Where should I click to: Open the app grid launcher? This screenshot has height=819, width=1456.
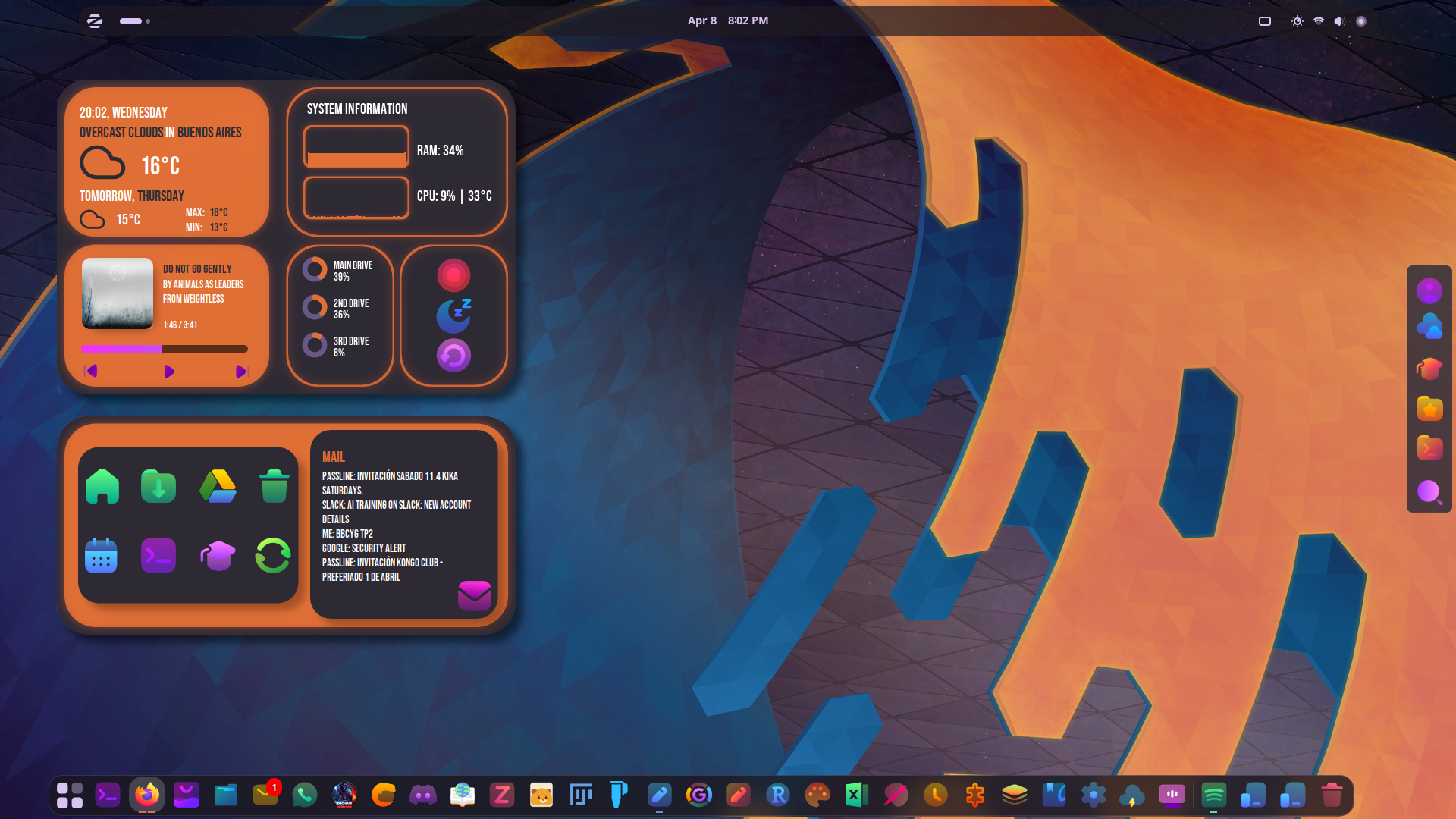pos(69,795)
